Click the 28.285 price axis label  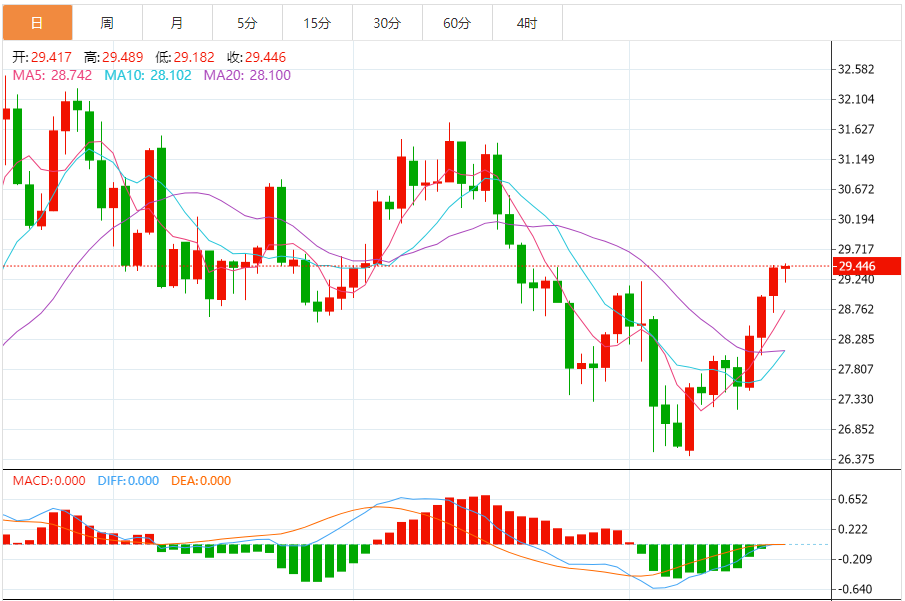pyautogui.click(x=856, y=339)
